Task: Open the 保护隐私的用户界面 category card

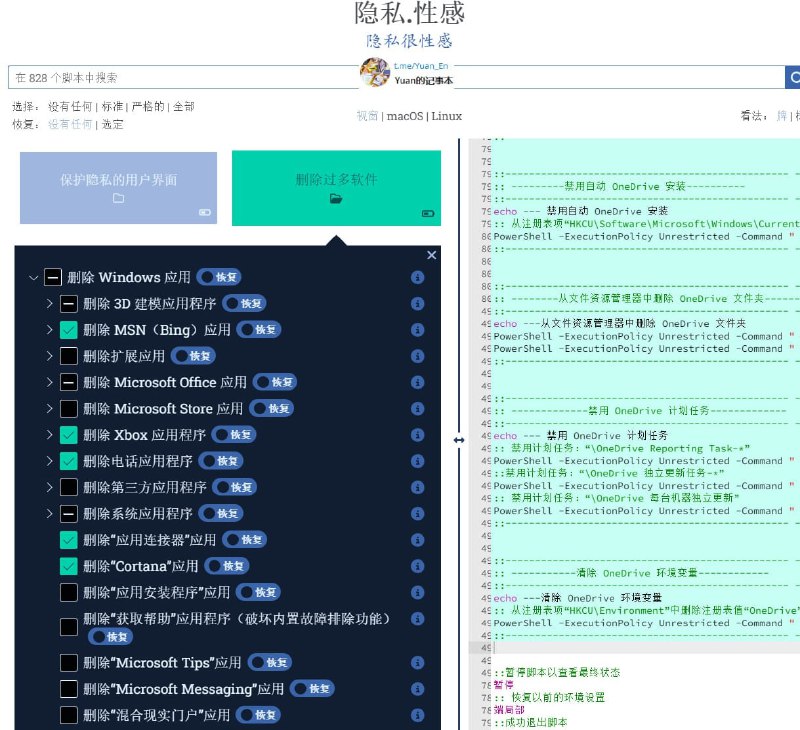Action: tap(118, 188)
